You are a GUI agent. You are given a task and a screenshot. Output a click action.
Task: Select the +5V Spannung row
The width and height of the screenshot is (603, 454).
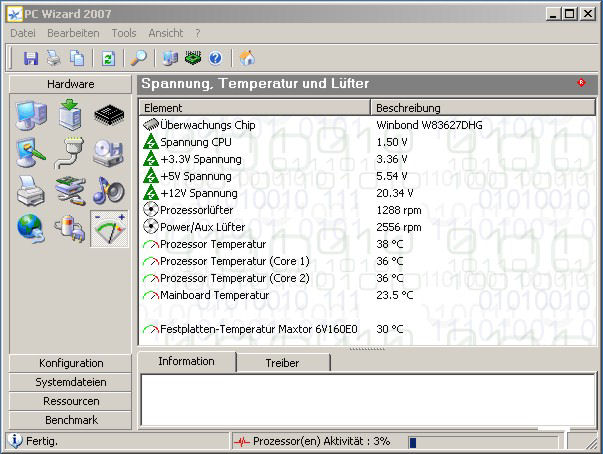click(367, 176)
